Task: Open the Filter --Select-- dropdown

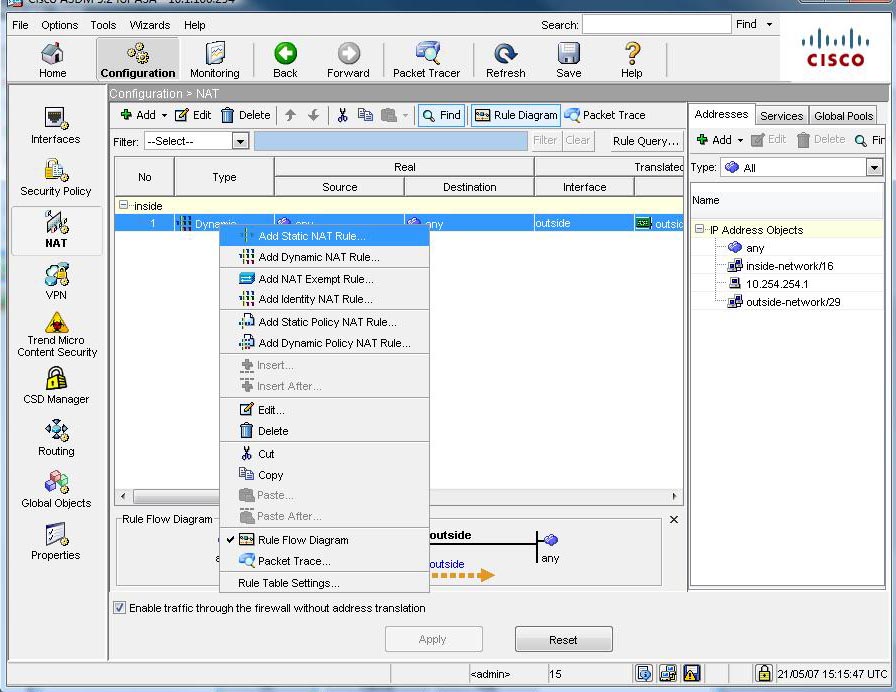Action: pos(241,141)
